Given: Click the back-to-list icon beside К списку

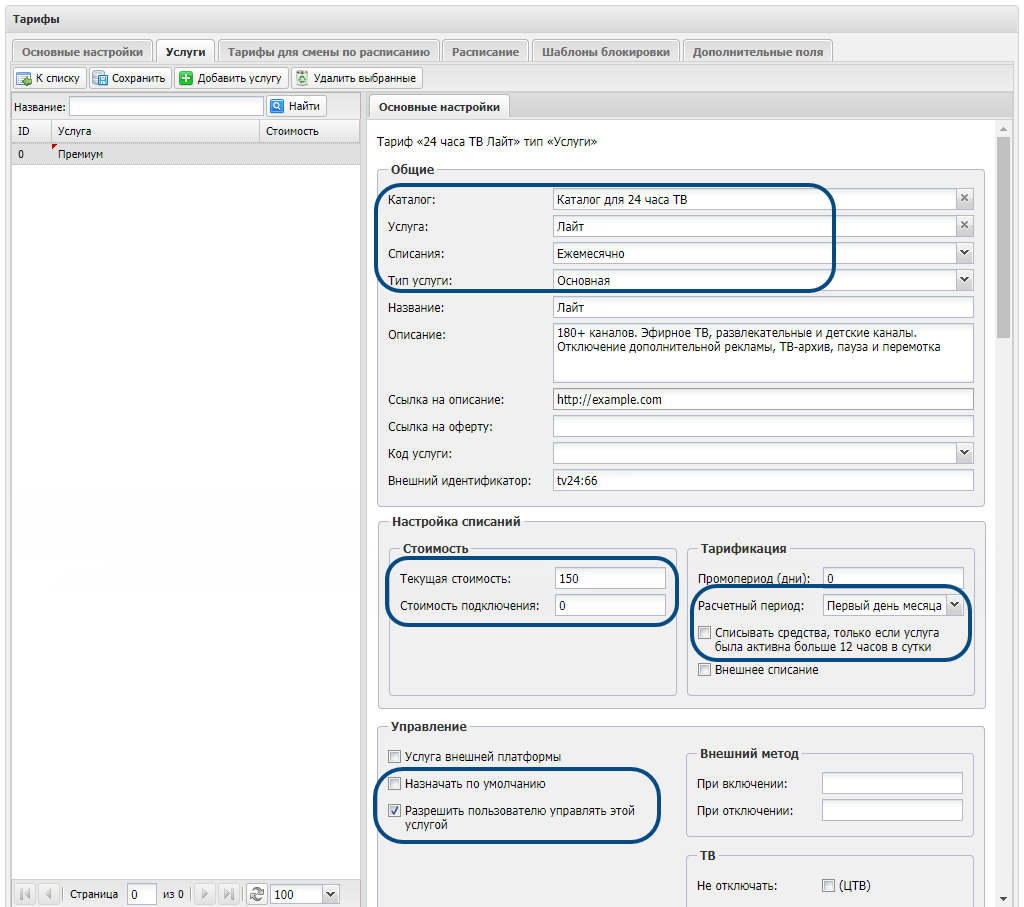Looking at the screenshot, I should pyautogui.click(x=24, y=79).
